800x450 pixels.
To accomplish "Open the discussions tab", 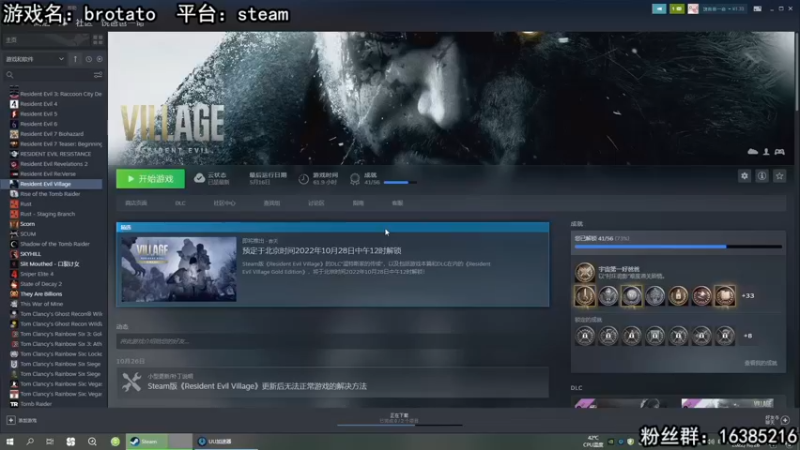I will point(316,203).
